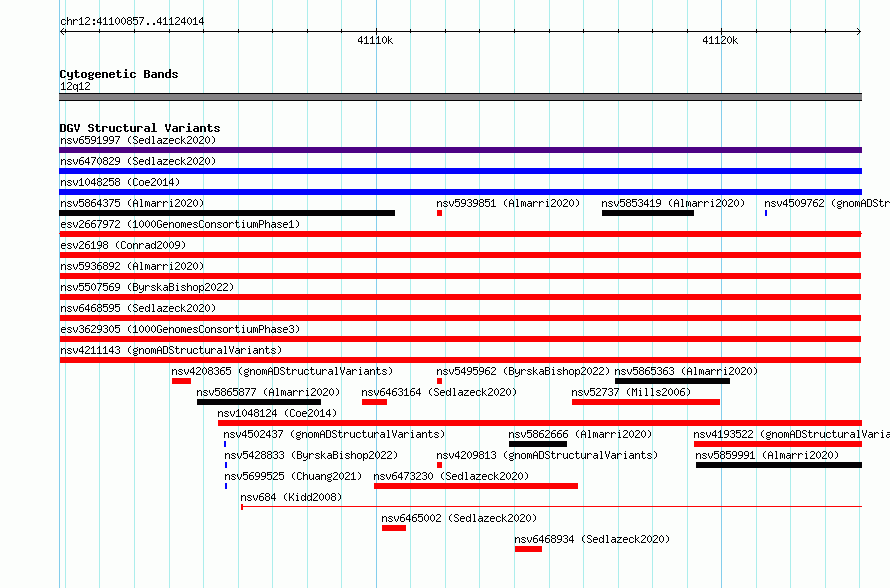Screen dimensions: 890x588
Task: Select the short red nsv6468934 bar
Action: 528,549
